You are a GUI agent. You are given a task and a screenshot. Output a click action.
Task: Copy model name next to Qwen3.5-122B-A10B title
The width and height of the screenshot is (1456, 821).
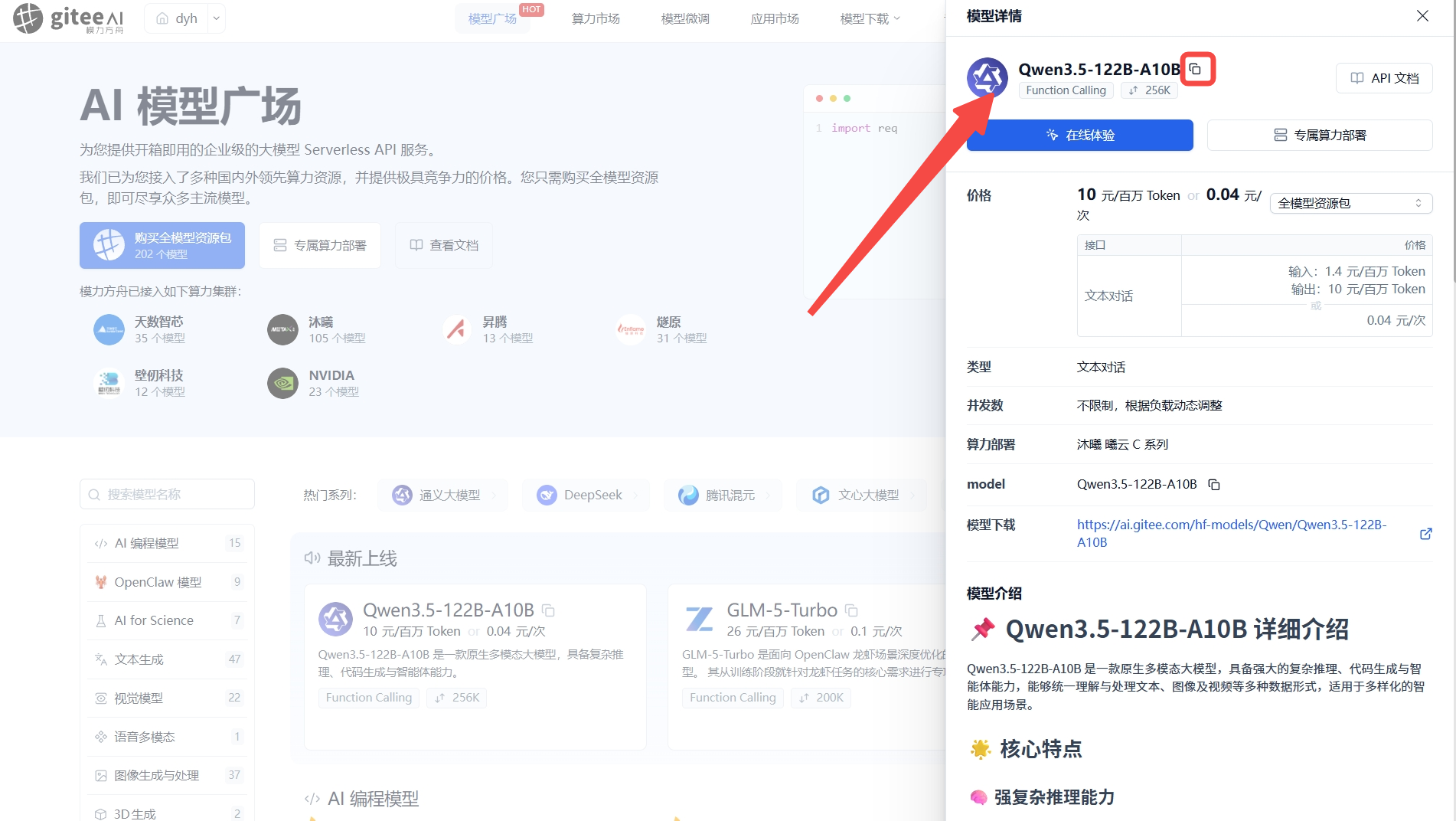[x=1195, y=70]
